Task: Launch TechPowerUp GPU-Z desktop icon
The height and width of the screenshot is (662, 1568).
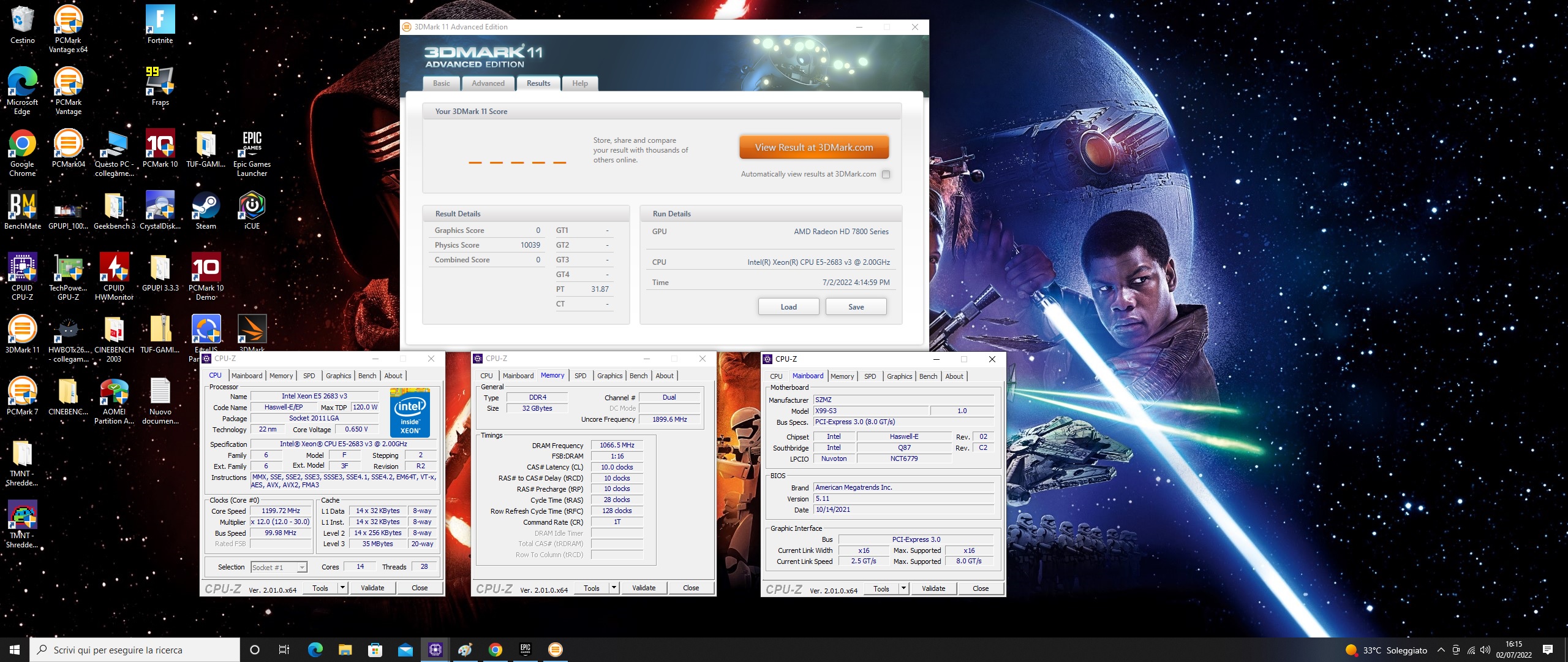Action: tap(68, 276)
